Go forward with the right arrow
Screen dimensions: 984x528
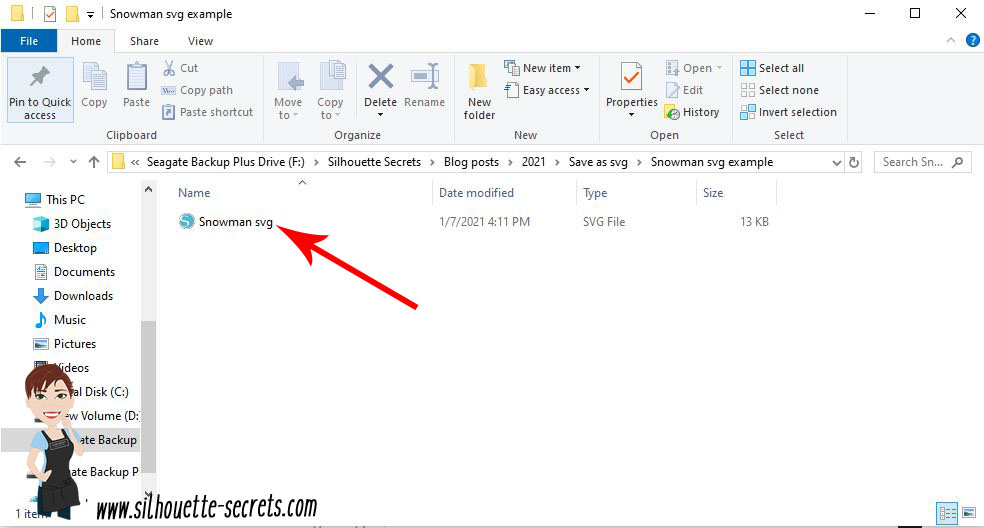50,162
